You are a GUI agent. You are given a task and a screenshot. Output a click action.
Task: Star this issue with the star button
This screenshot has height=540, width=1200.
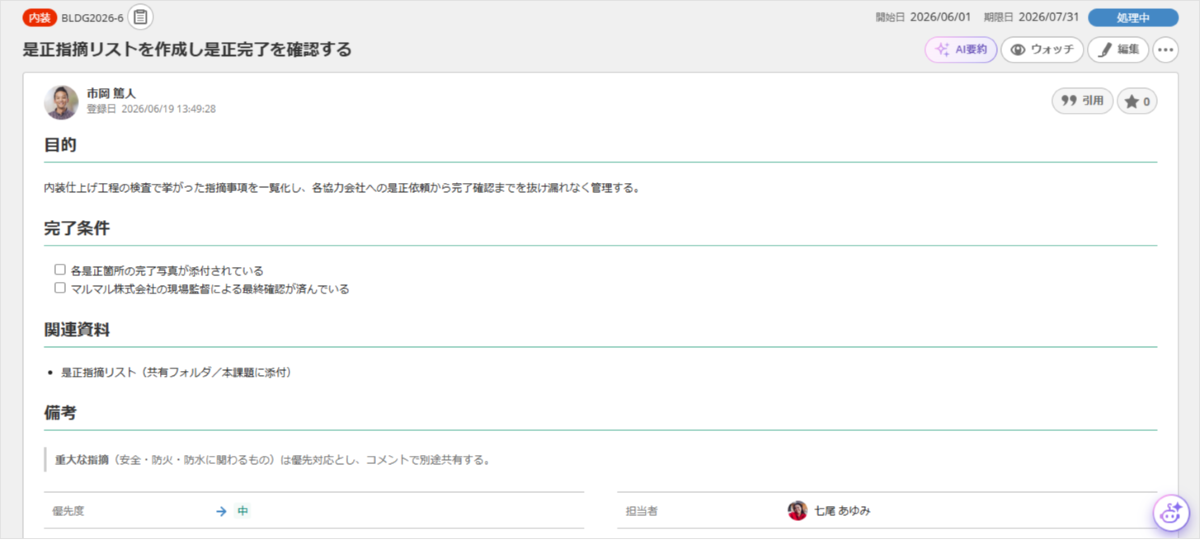[x=1137, y=101]
